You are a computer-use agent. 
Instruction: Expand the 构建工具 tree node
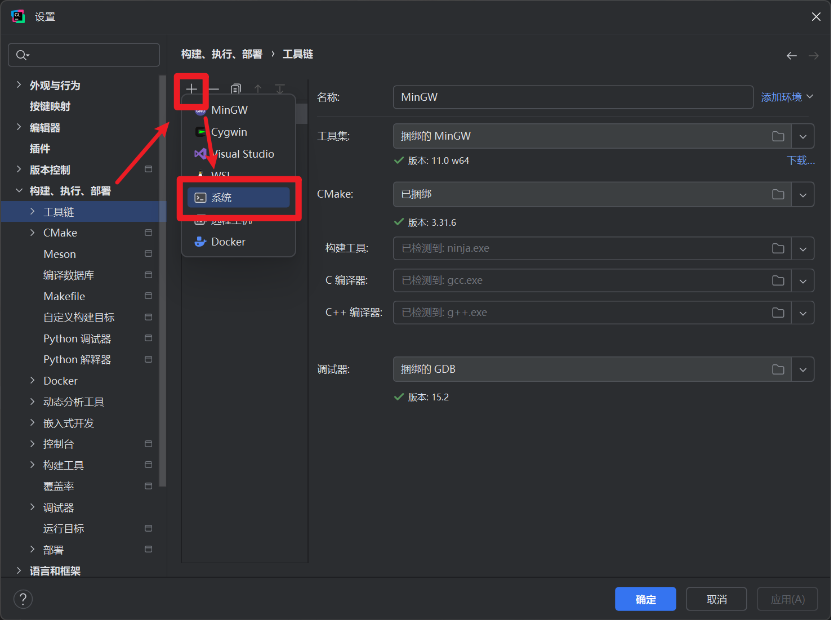33,465
